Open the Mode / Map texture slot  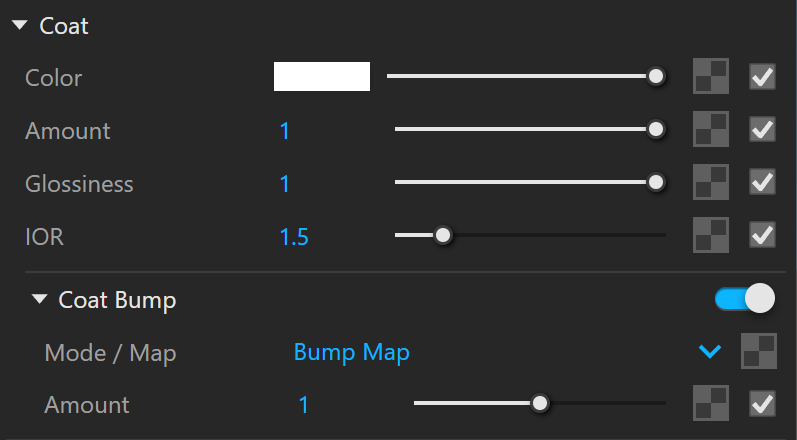point(758,351)
